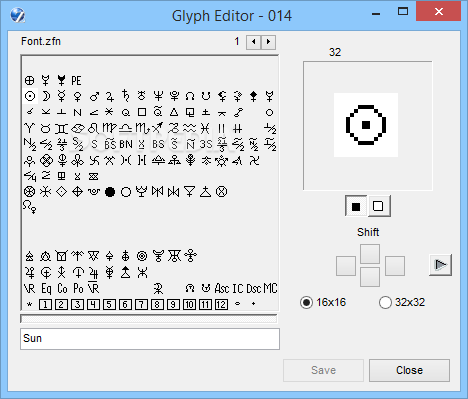Click the Glyph Editor title bar icon
The height and width of the screenshot is (399, 468).
[17, 15]
